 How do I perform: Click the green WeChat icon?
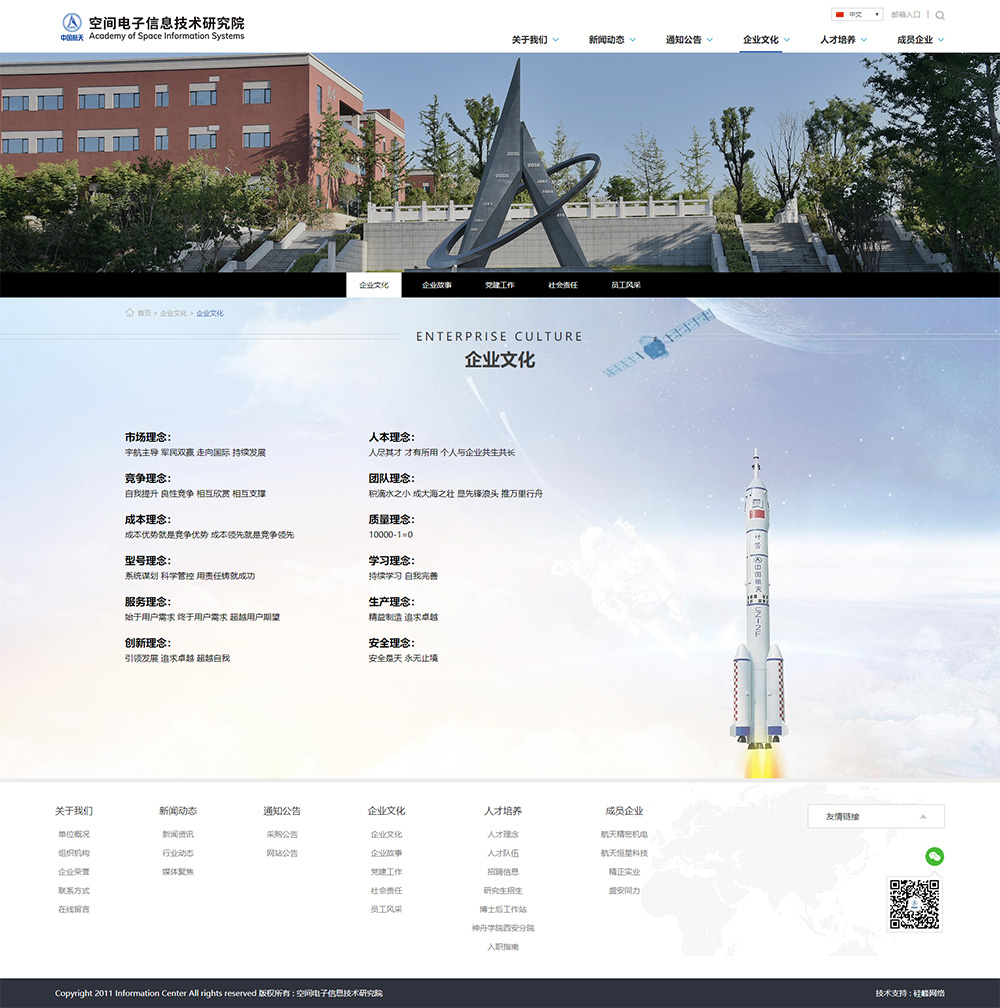pyautogui.click(x=935, y=856)
